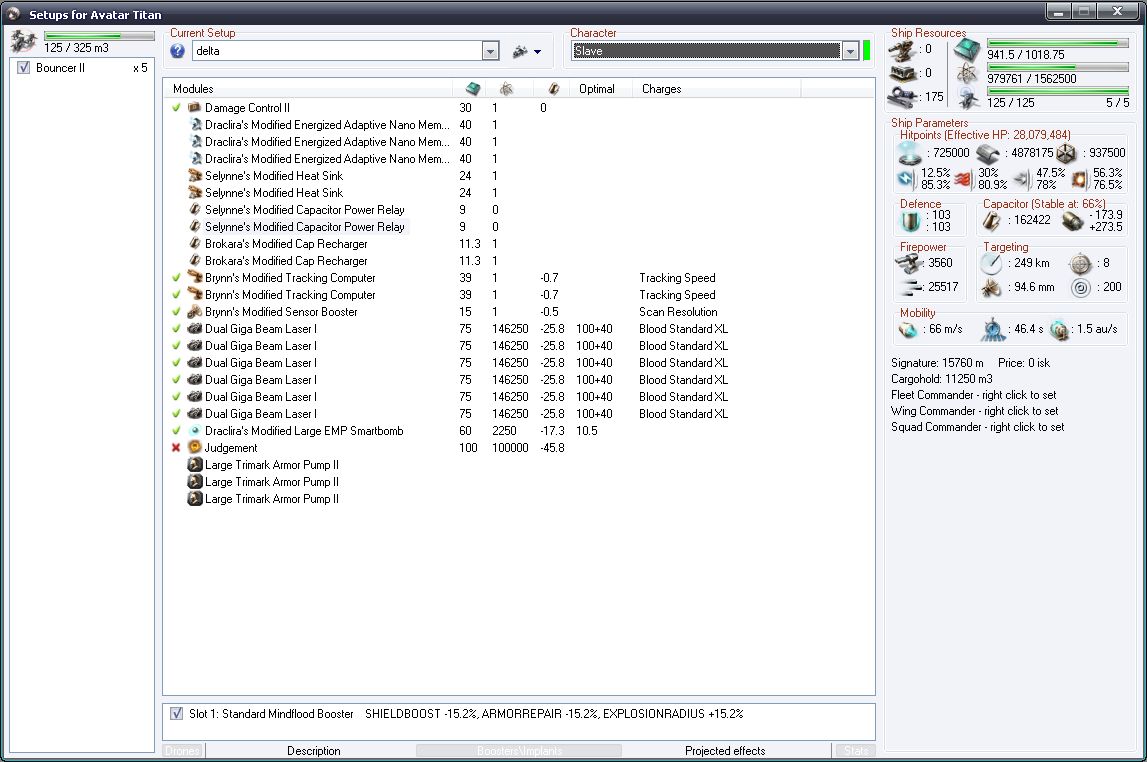Viewport: 1147px width, 762px height.
Task: Click the turret hardpoints icon in Ship Resources
Action: (x=902, y=50)
